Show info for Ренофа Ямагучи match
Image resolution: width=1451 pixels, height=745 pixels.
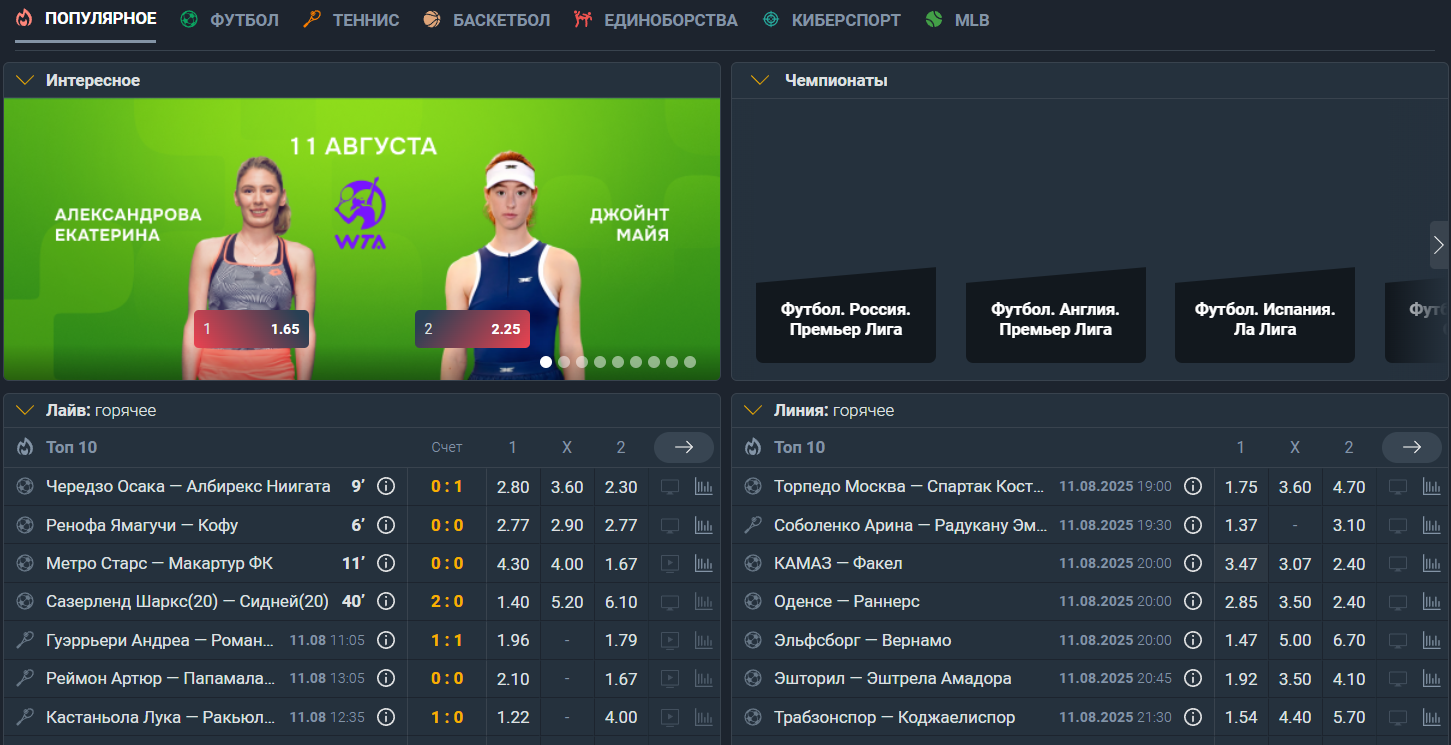tap(386, 525)
